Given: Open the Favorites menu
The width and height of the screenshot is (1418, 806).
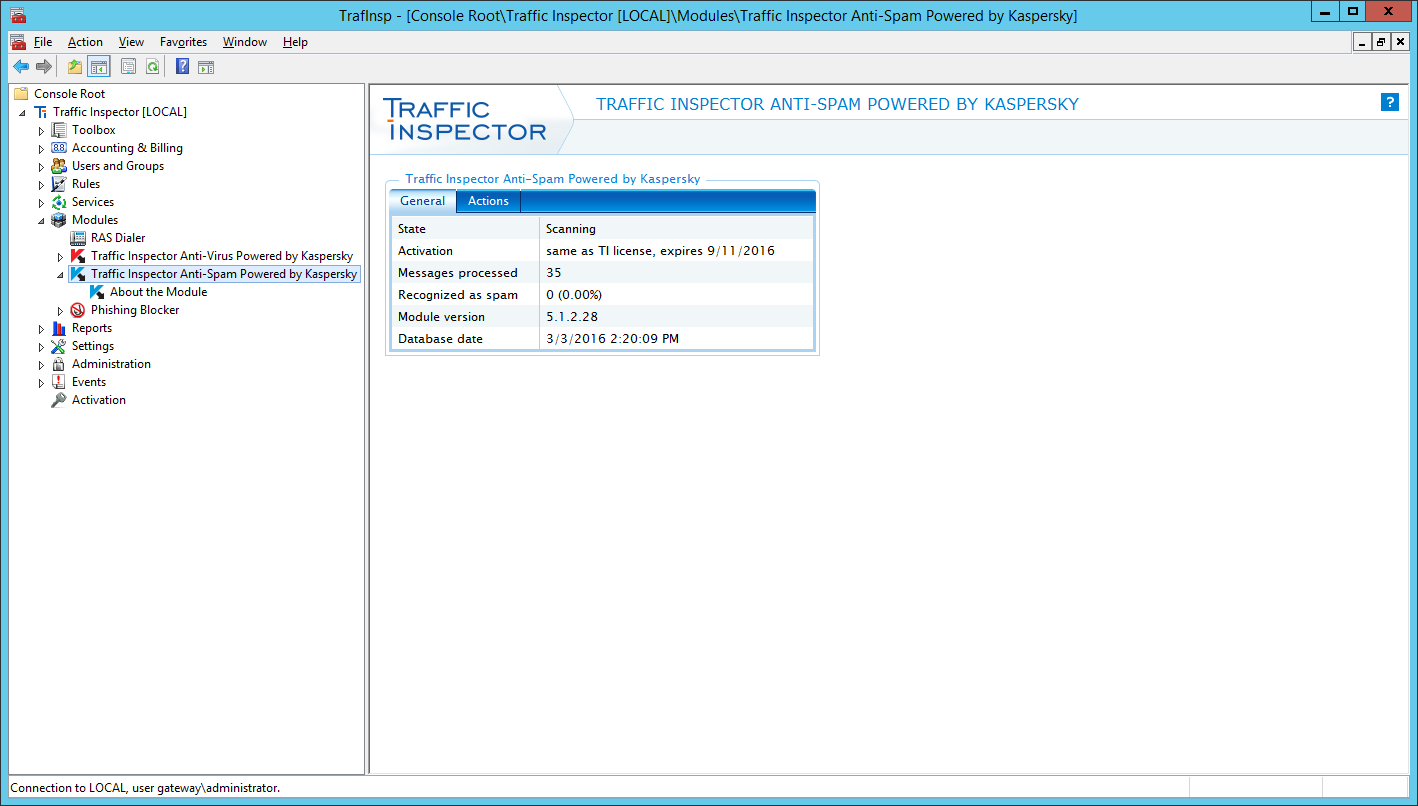Looking at the screenshot, I should click(x=183, y=42).
